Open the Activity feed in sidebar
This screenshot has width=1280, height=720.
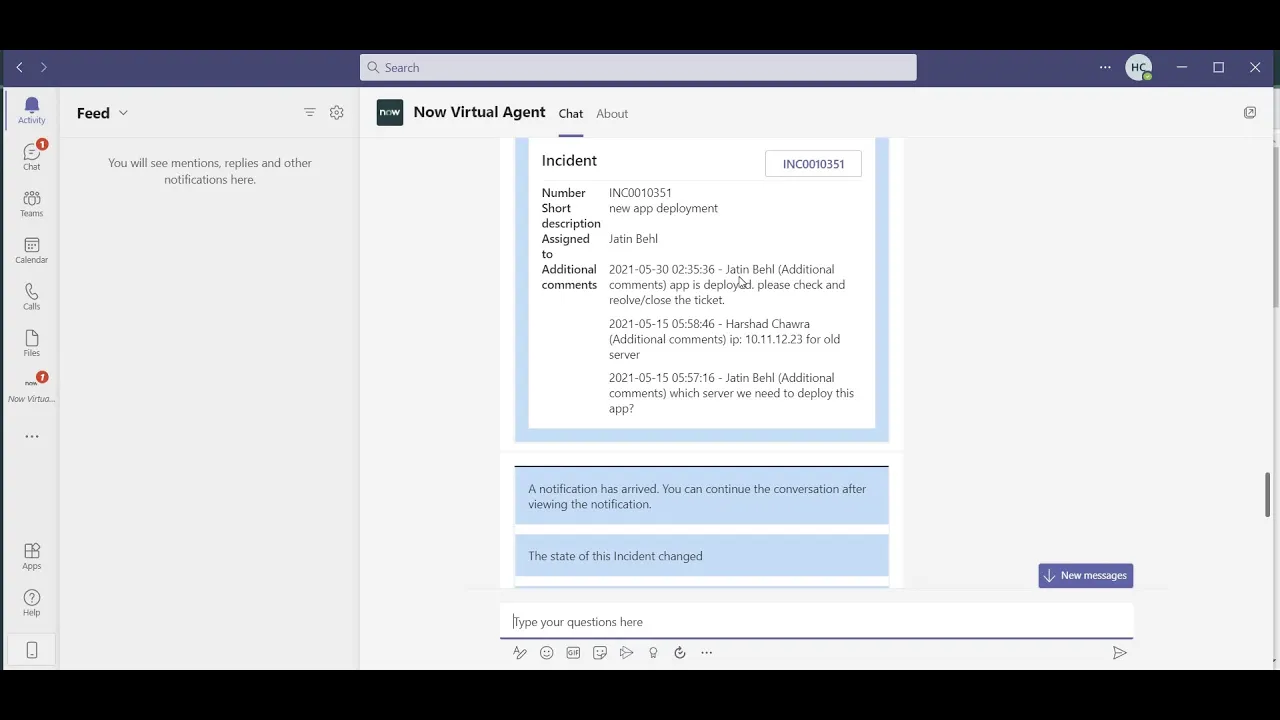tap(31, 110)
